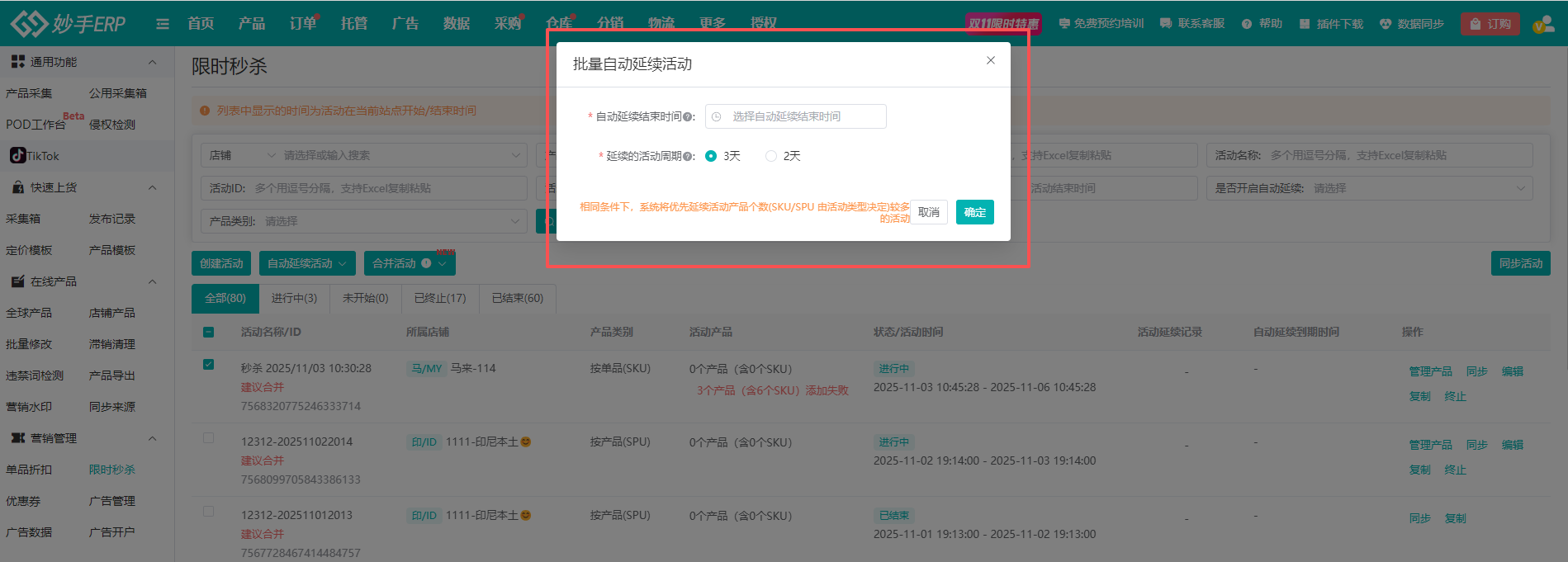The width and height of the screenshot is (1568, 562).
Task: Toggle the select-all checkbox in table header
Action: tap(208, 332)
